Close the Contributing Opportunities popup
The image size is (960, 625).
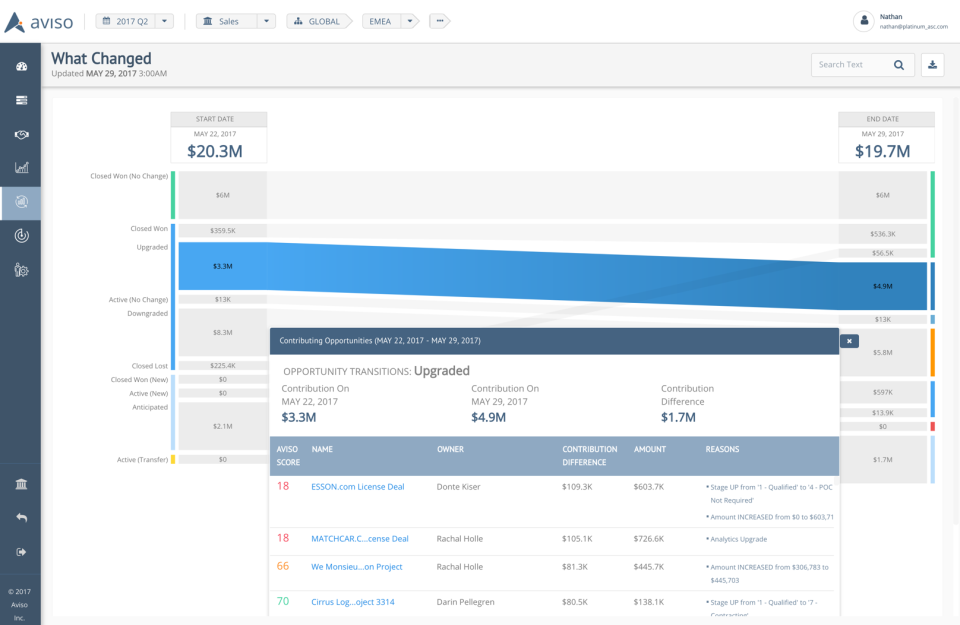pyautogui.click(x=849, y=341)
